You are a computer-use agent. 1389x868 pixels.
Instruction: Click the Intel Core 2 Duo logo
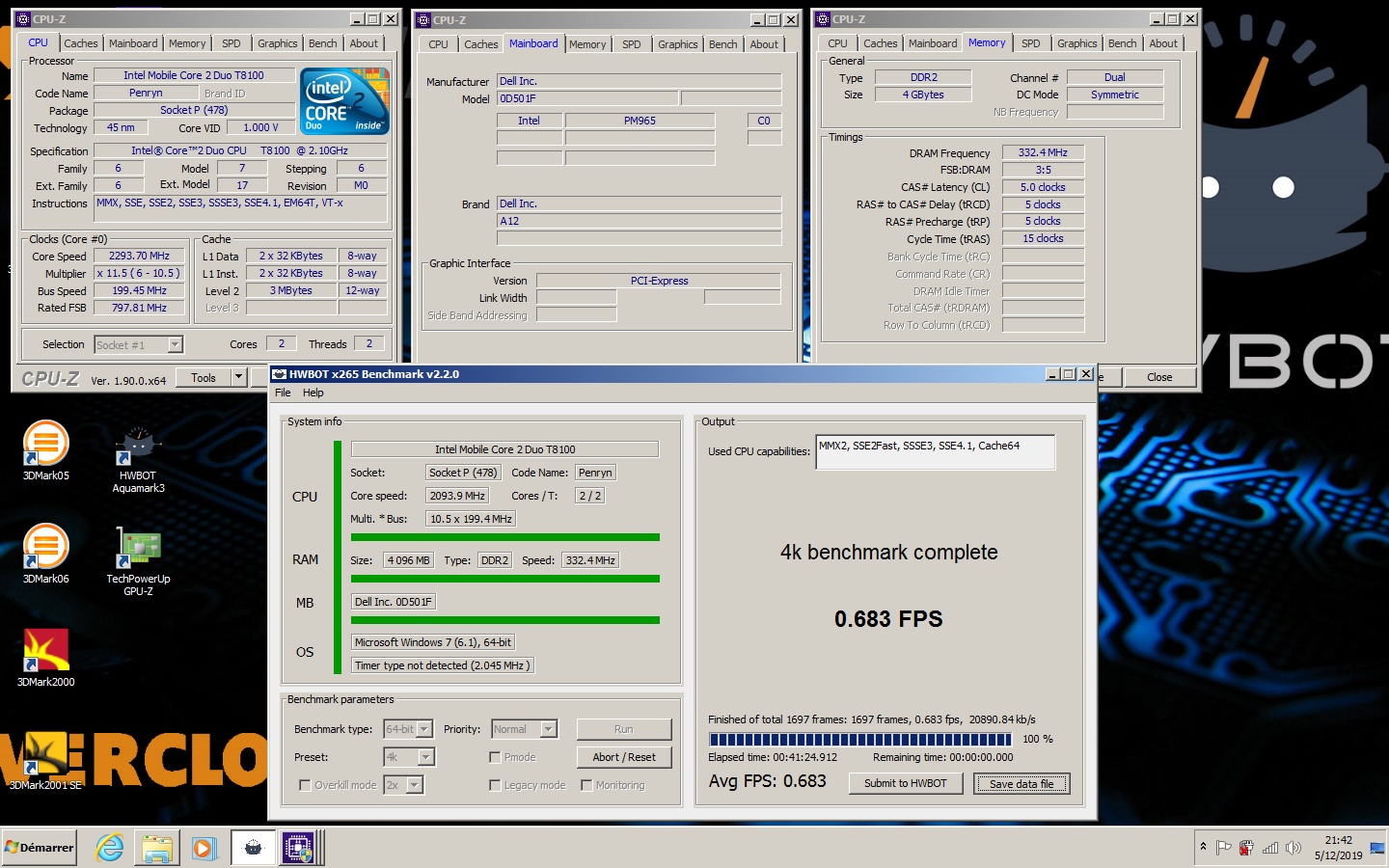tap(344, 100)
